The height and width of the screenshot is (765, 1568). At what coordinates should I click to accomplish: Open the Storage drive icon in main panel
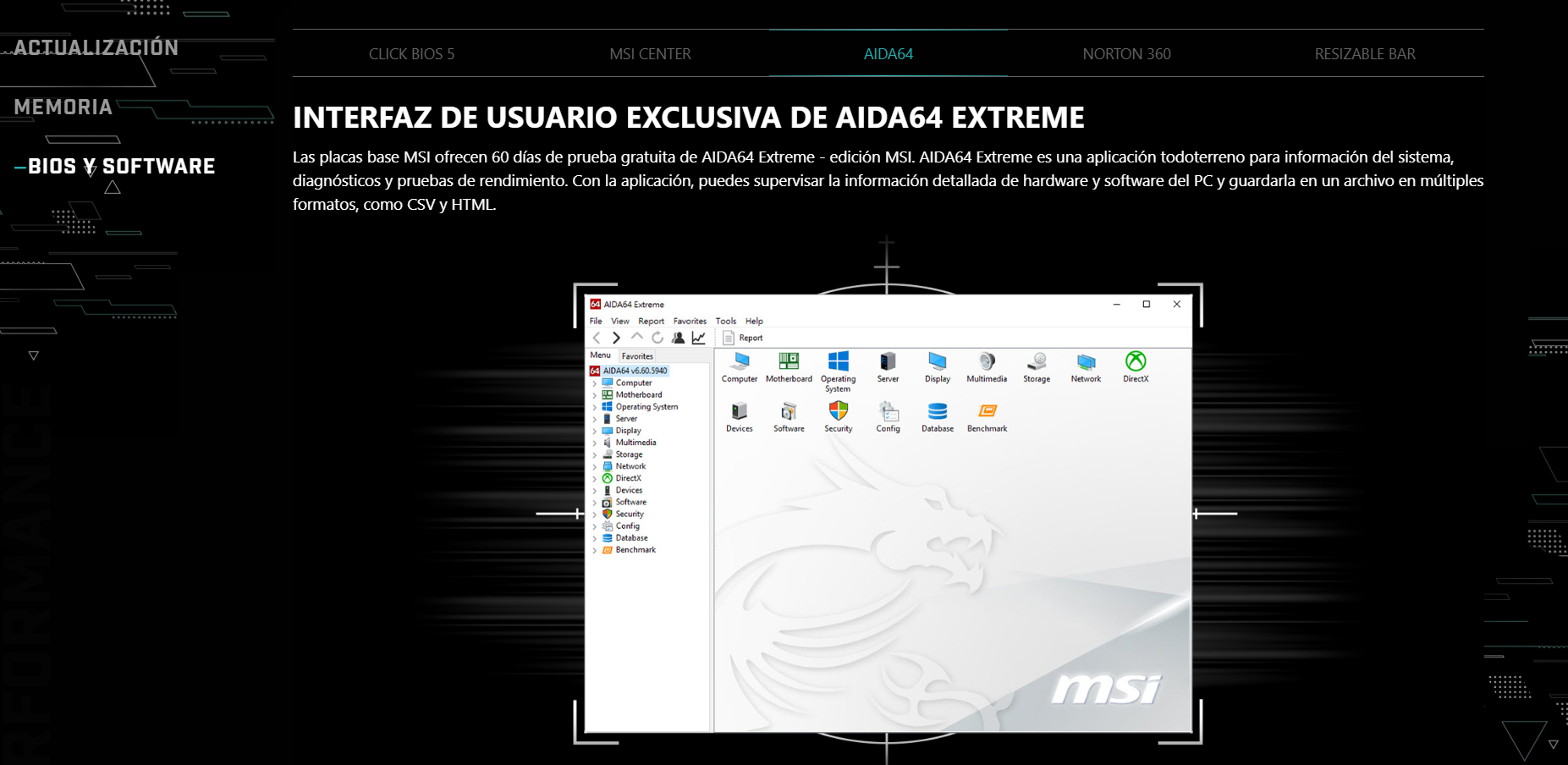(x=1037, y=361)
